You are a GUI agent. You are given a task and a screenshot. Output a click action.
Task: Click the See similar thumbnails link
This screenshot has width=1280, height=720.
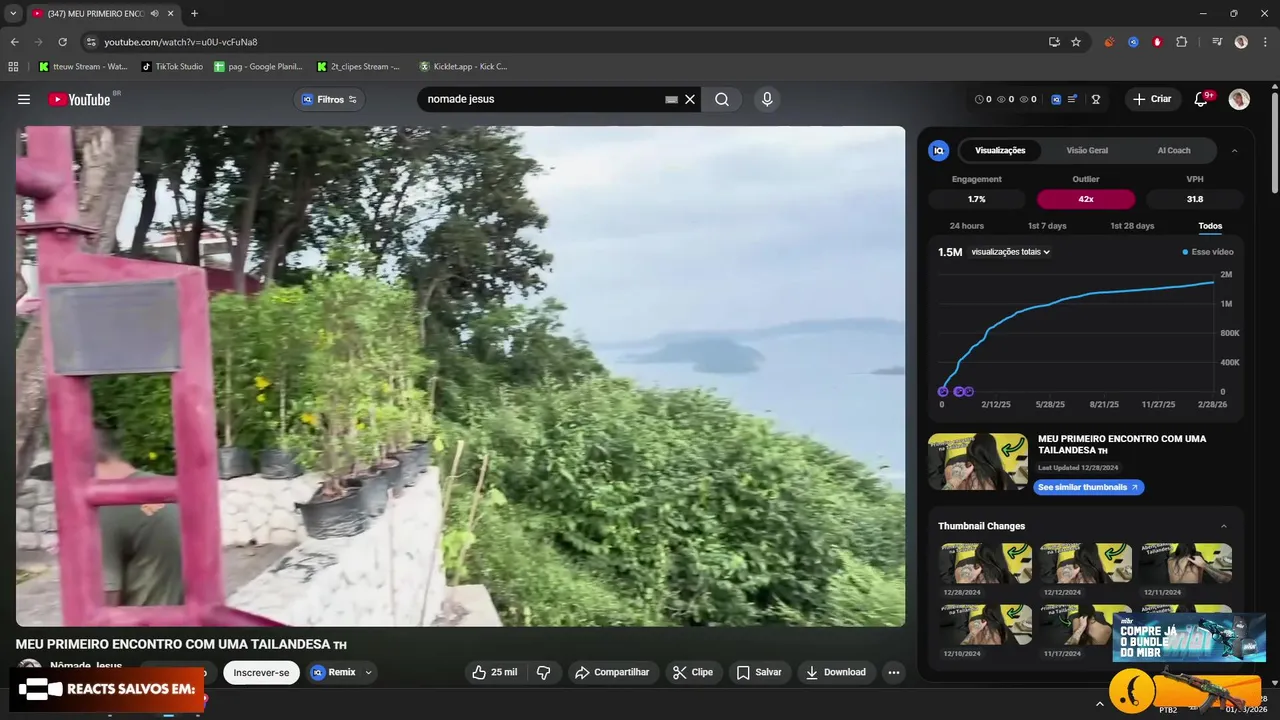click(1088, 487)
